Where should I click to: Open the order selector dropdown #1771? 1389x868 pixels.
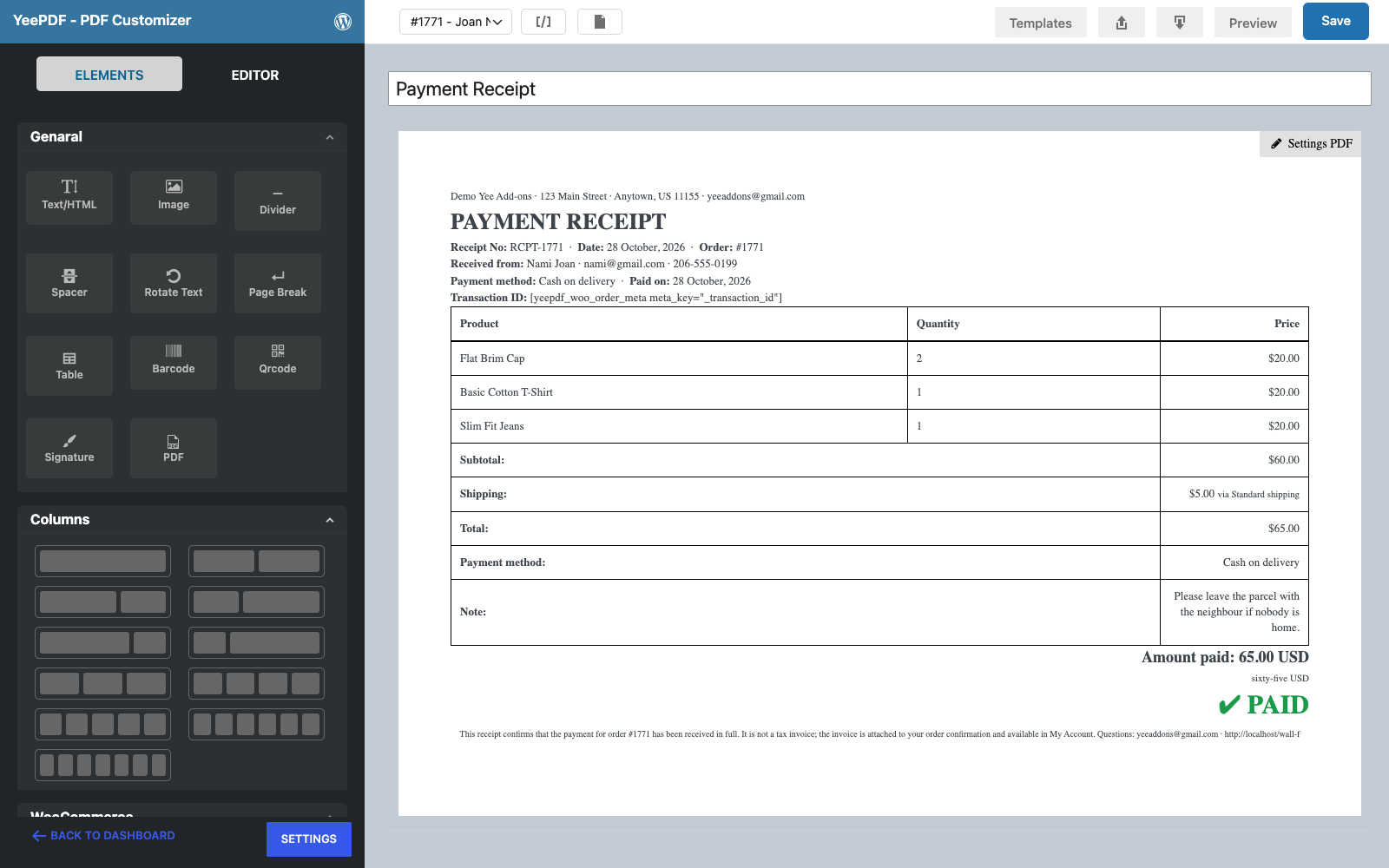[x=456, y=22]
